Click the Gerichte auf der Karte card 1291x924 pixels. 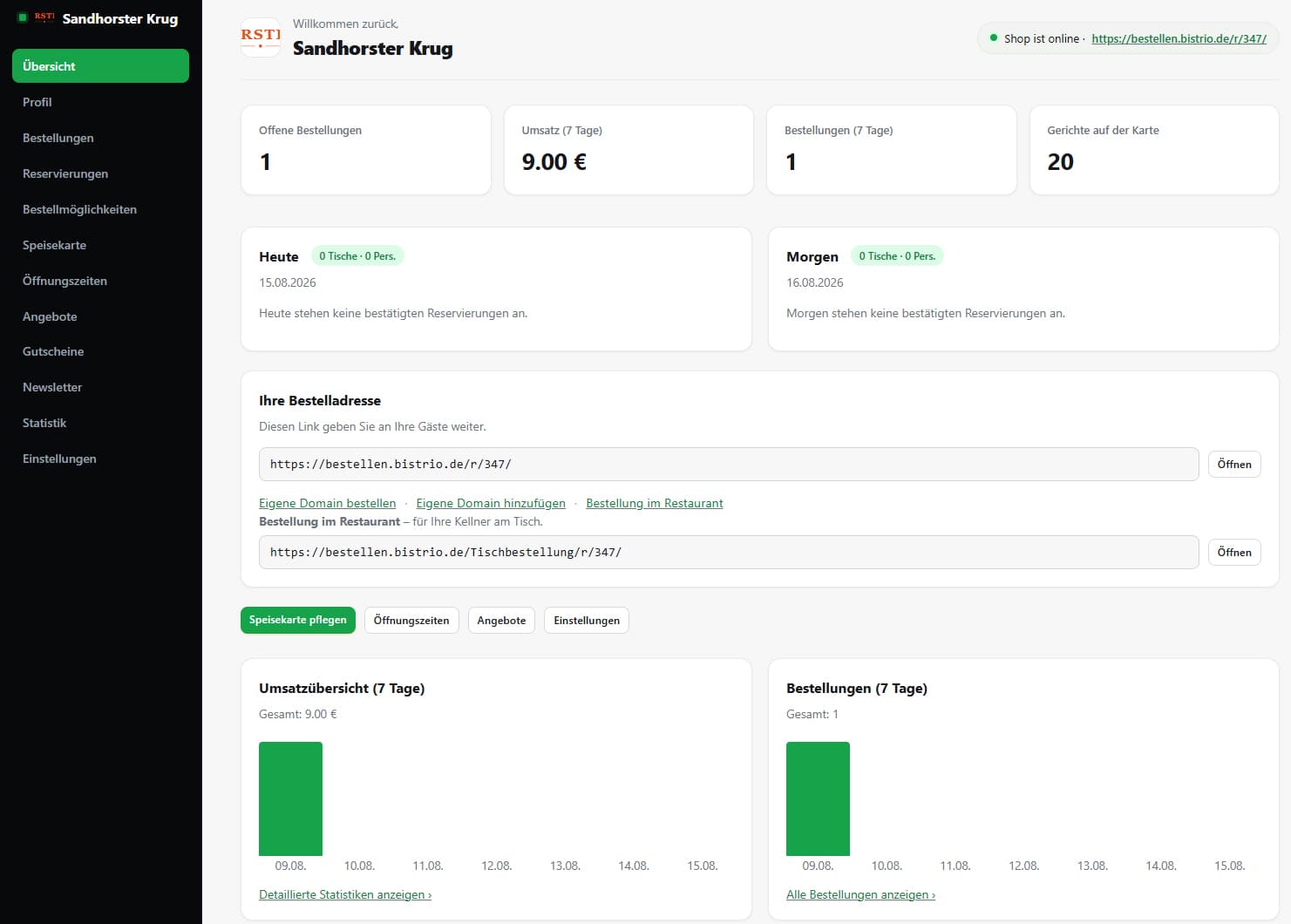tap(1154, 150)
